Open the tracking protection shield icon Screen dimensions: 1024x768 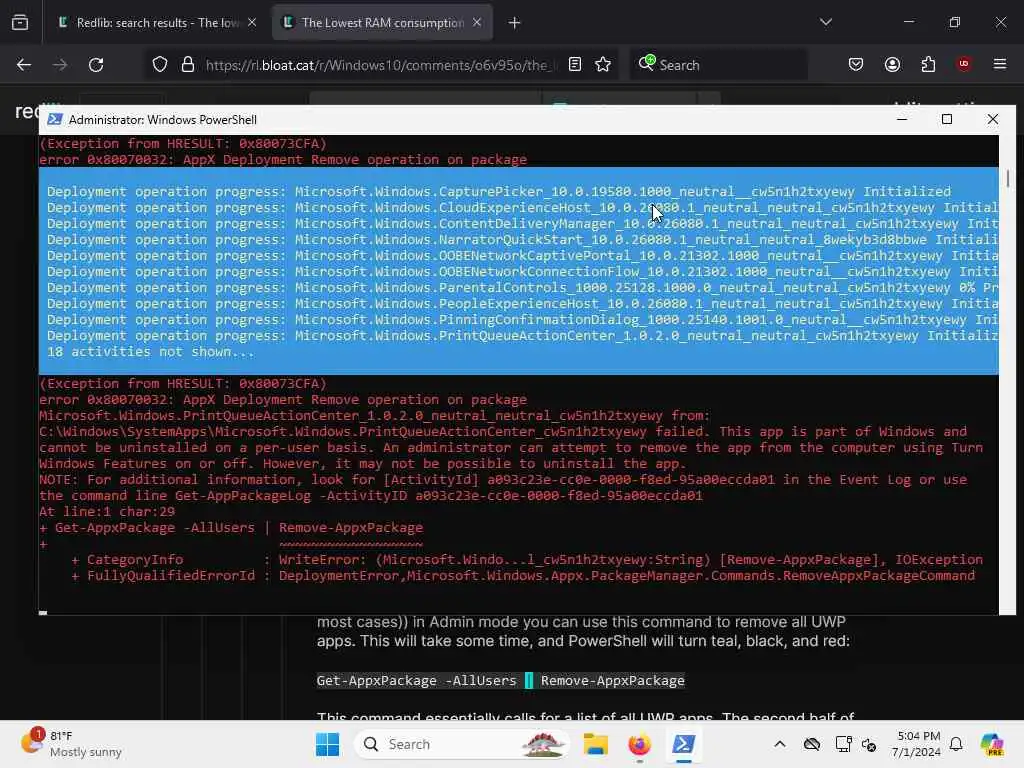(160, 65)
